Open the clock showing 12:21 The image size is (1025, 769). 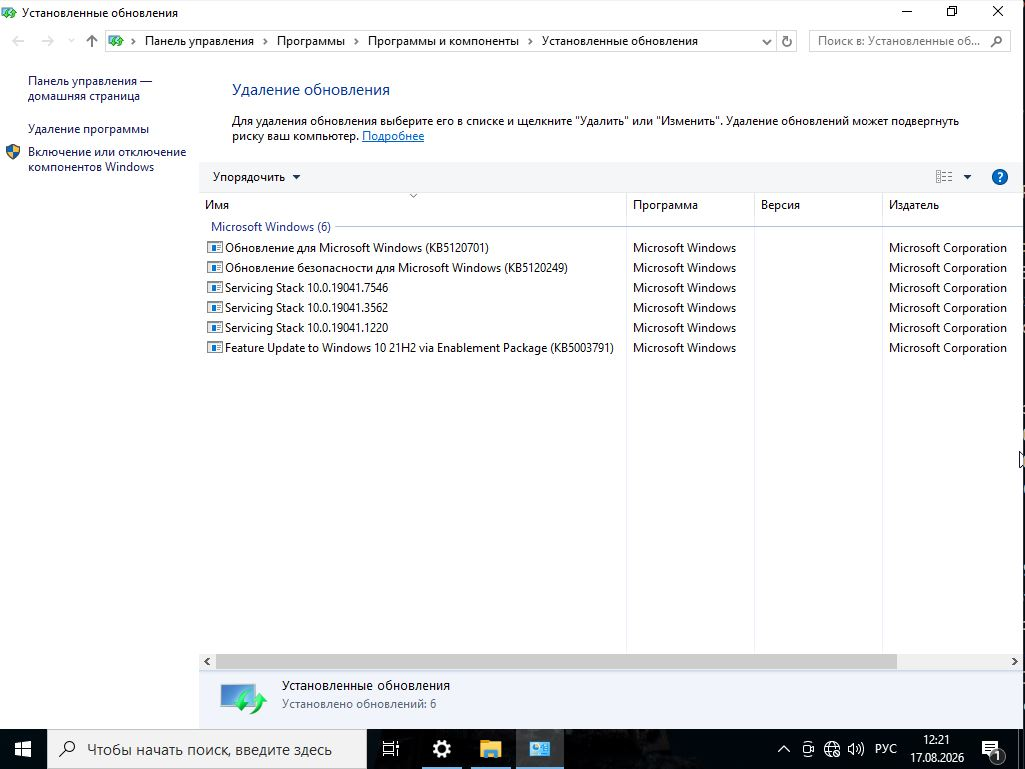(x=937, y=749)
